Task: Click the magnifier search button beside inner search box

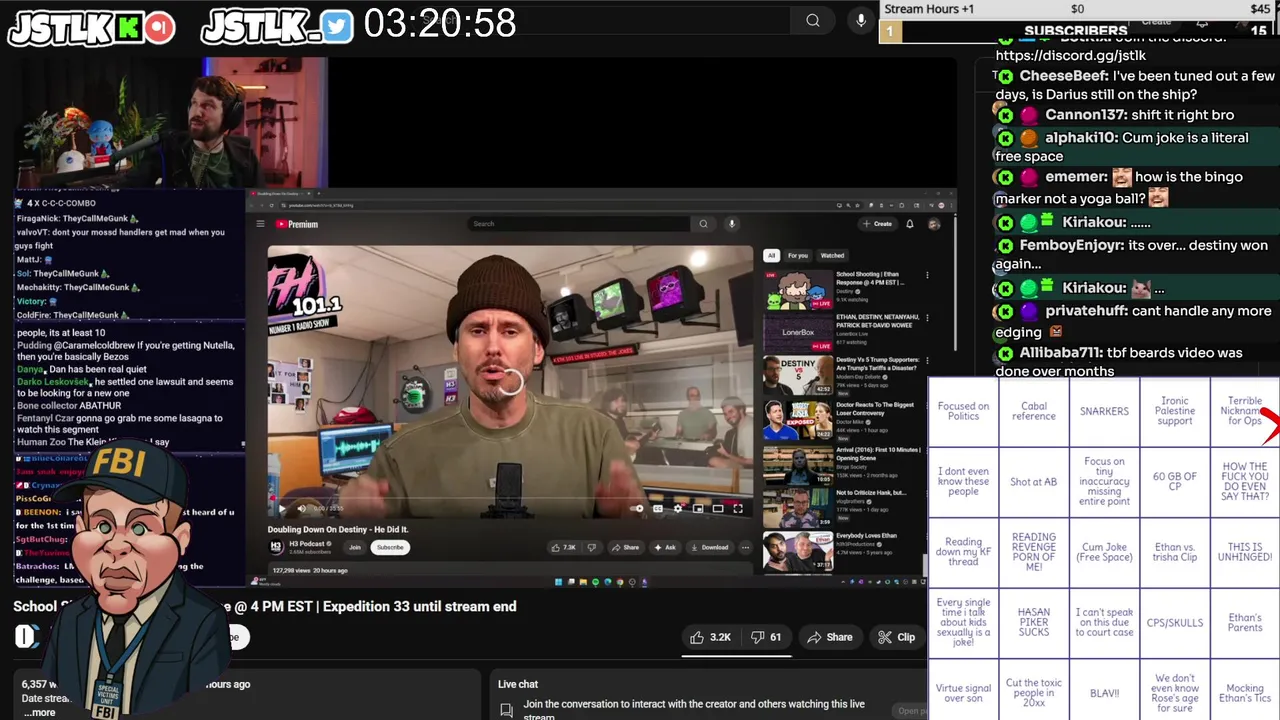Action: click(x=703, y=224)
